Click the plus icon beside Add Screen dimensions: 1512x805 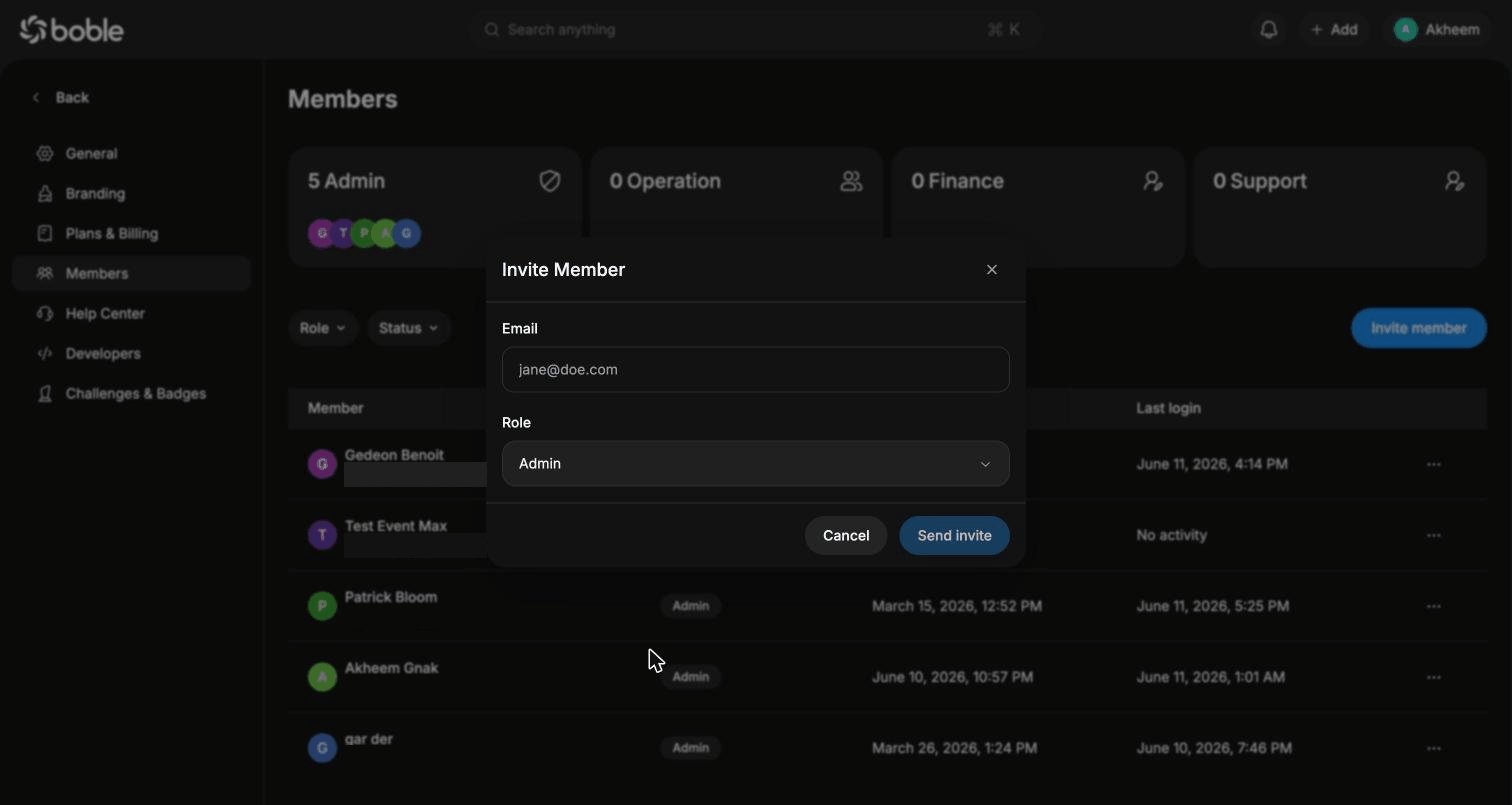pos(1317,30)
